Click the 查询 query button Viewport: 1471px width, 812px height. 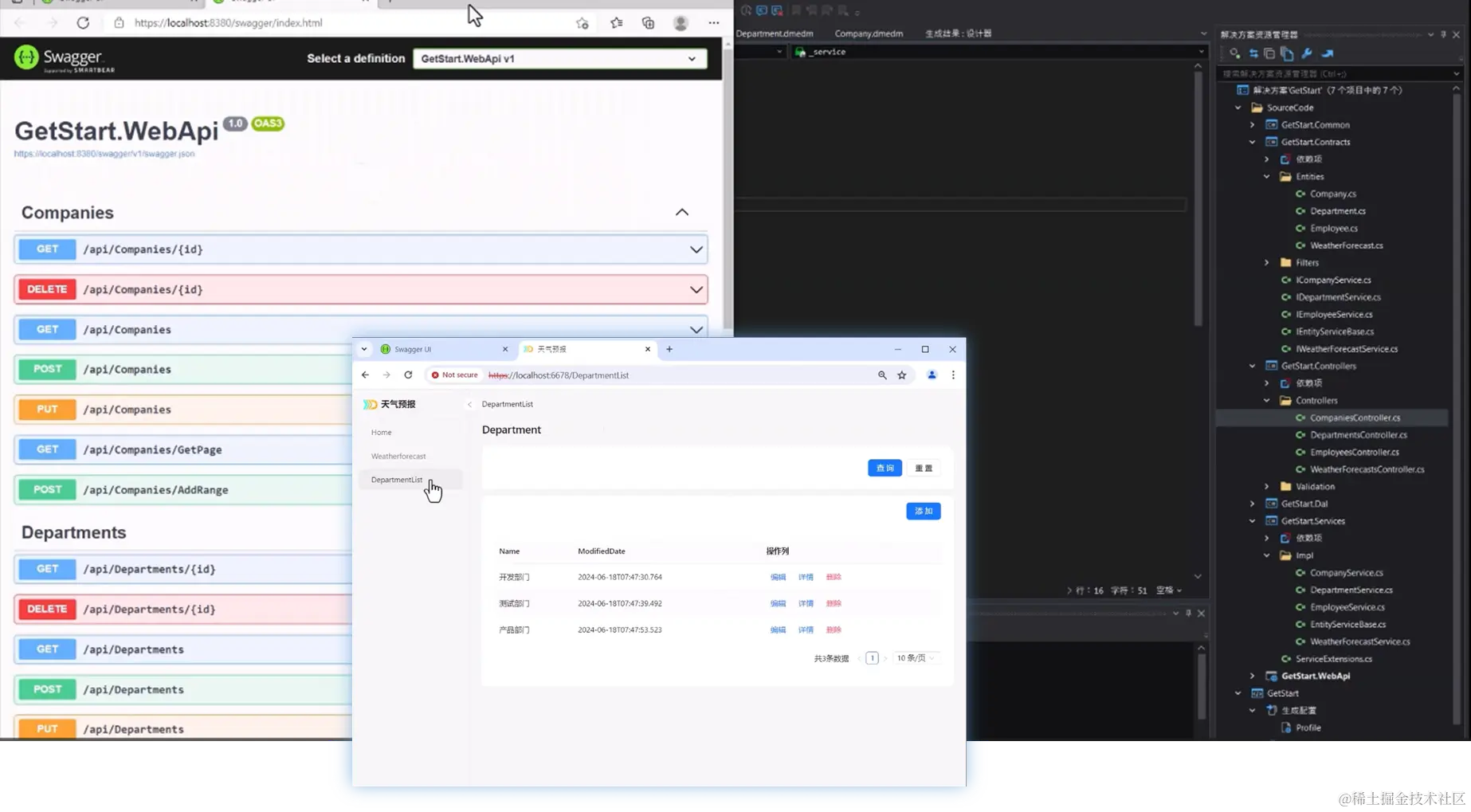885,468
